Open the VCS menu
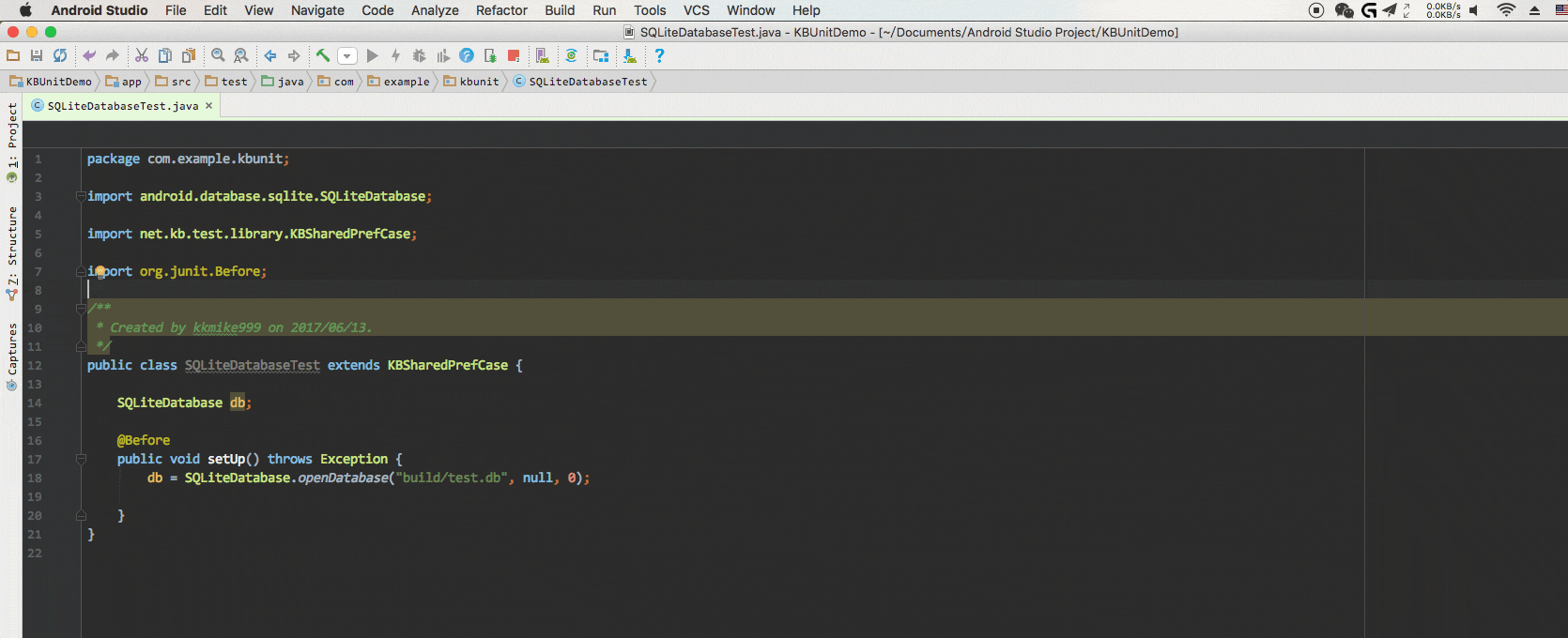 click(697, 10)
